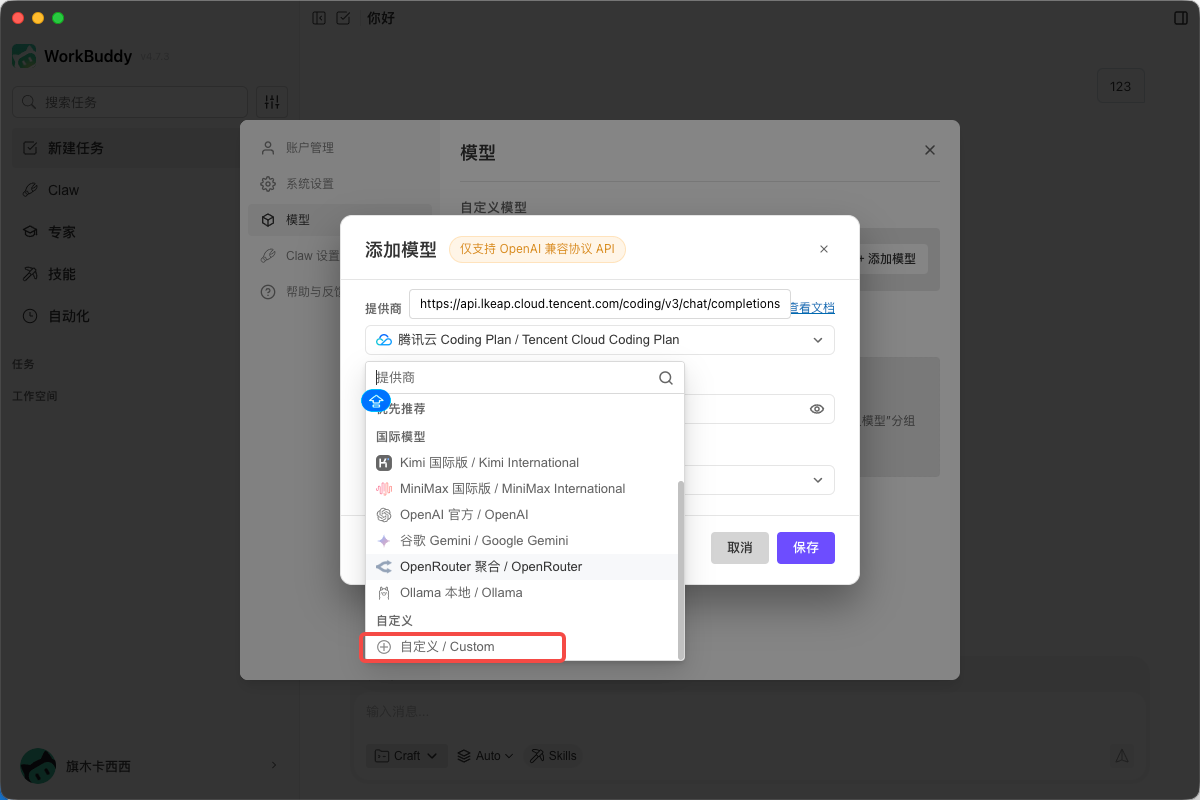Screen dimensions: 1200x800
Task: Open the task filter sliders icon
Action: pyautogui.click(x=271, y=101)
